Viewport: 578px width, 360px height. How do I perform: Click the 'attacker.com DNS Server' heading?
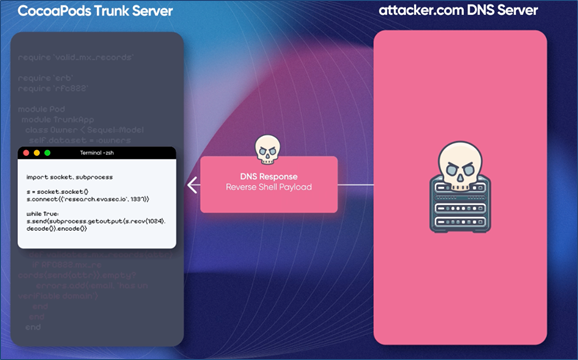pyautogui.click(x=459, y=10)
